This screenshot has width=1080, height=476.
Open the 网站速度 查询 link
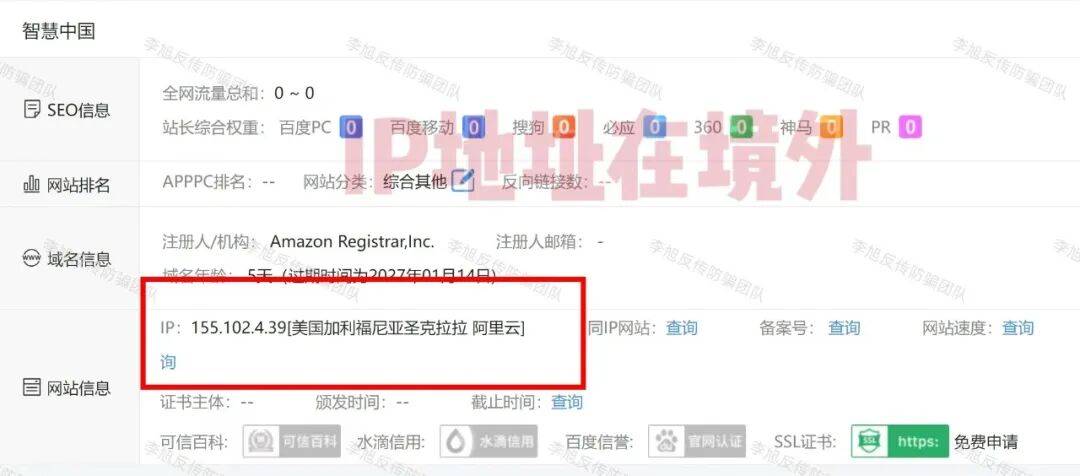click(x=1017, y=328)
